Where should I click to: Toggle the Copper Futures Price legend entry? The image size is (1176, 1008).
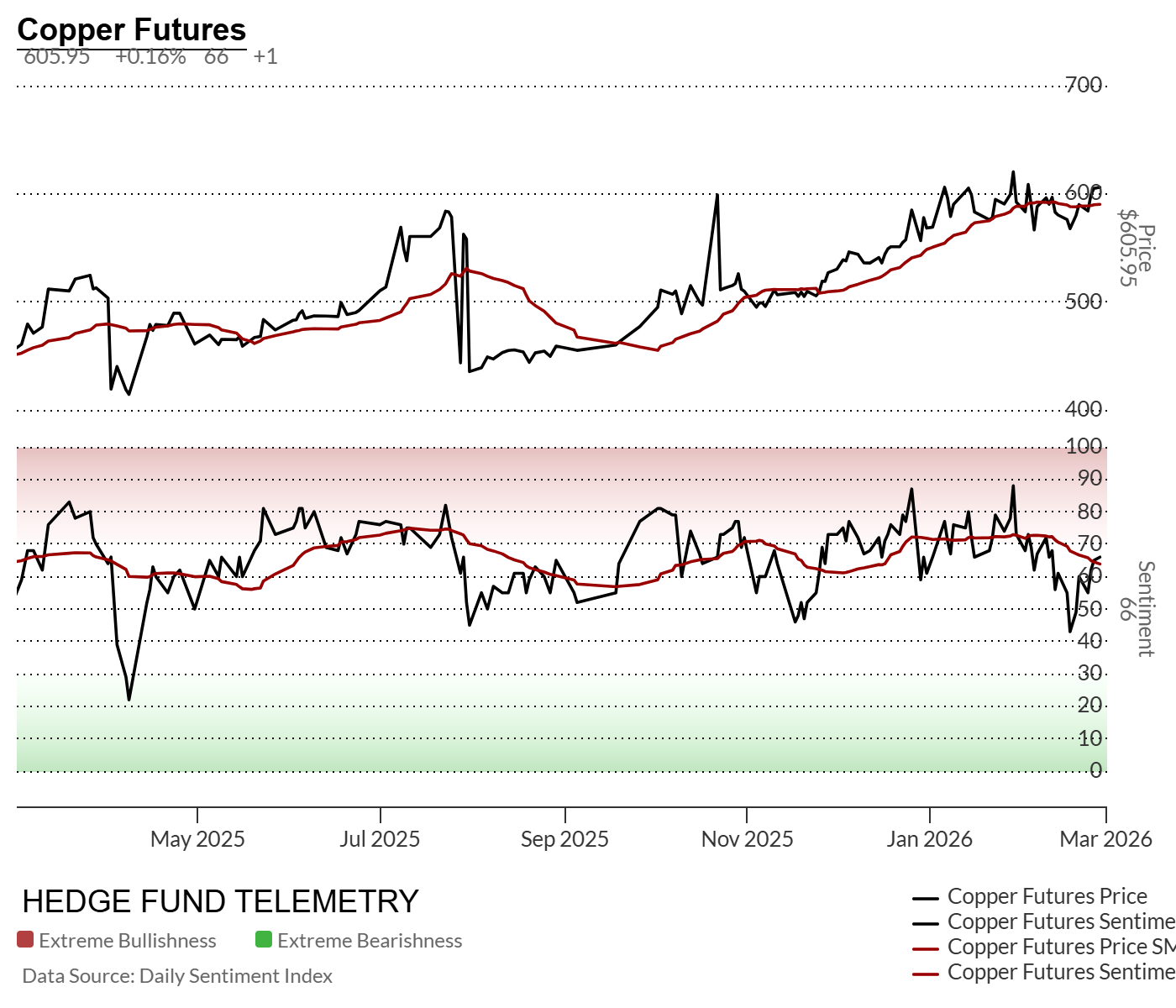click(1047, 896)
